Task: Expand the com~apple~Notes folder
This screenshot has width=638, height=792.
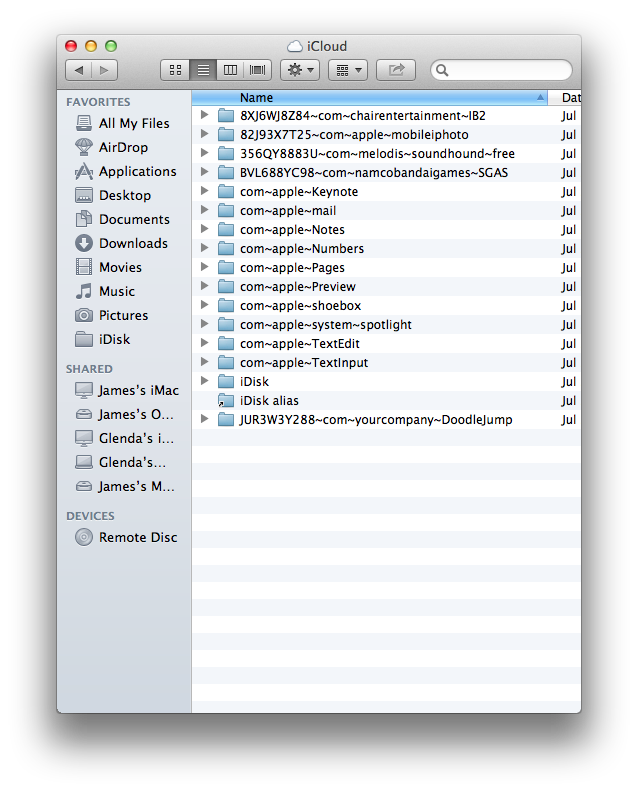Action: coord(205,229)
